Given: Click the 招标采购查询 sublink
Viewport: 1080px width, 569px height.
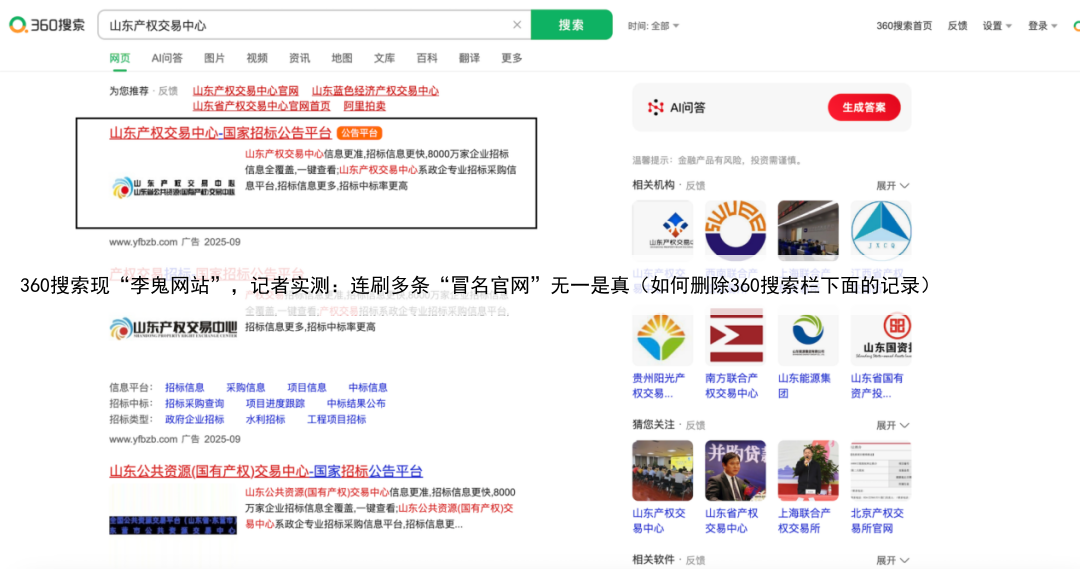Looking at the screenshot, I should click(x=194, y=404).
